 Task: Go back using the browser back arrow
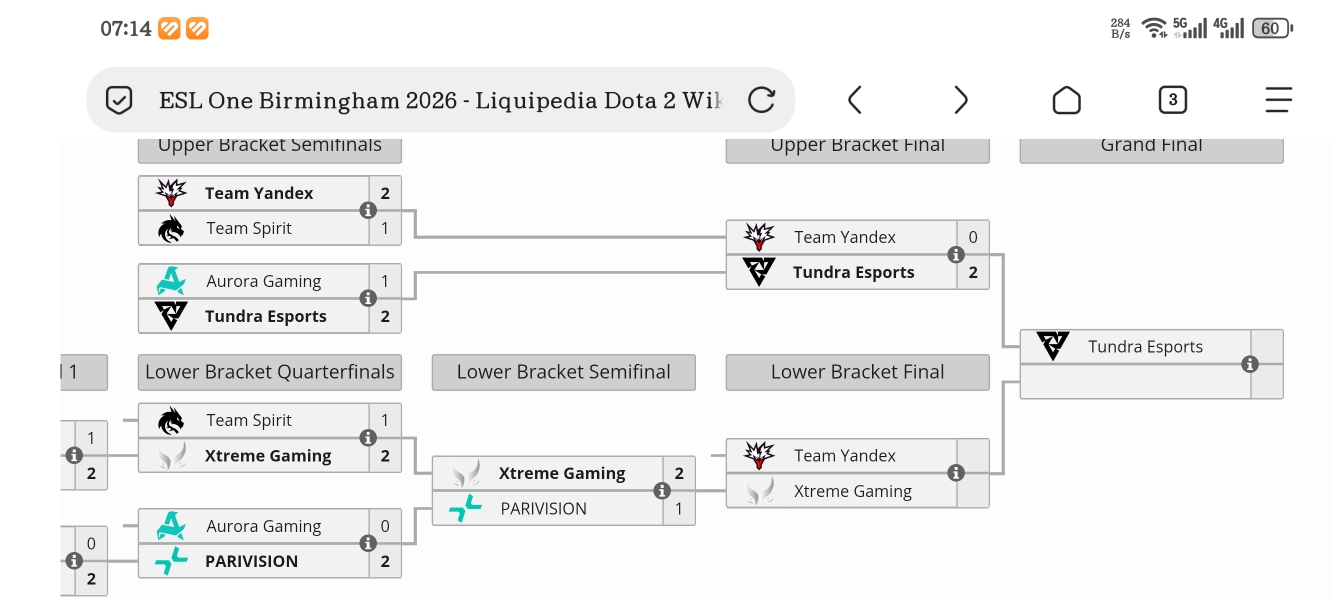[x=854, y=100]
